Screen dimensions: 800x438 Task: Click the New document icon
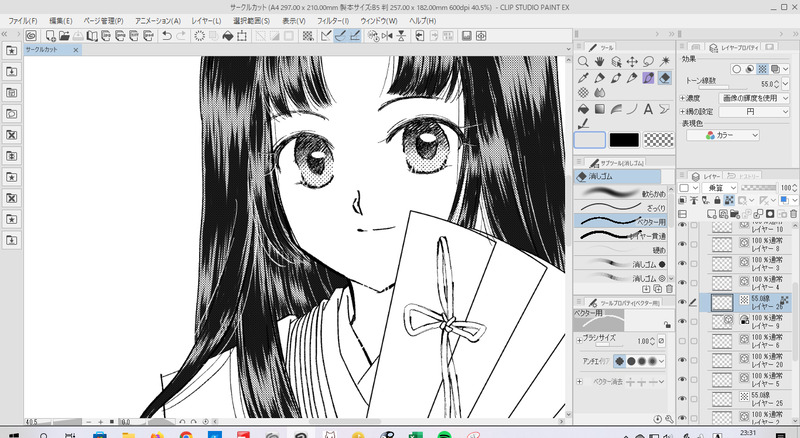(x=51, y=36)
